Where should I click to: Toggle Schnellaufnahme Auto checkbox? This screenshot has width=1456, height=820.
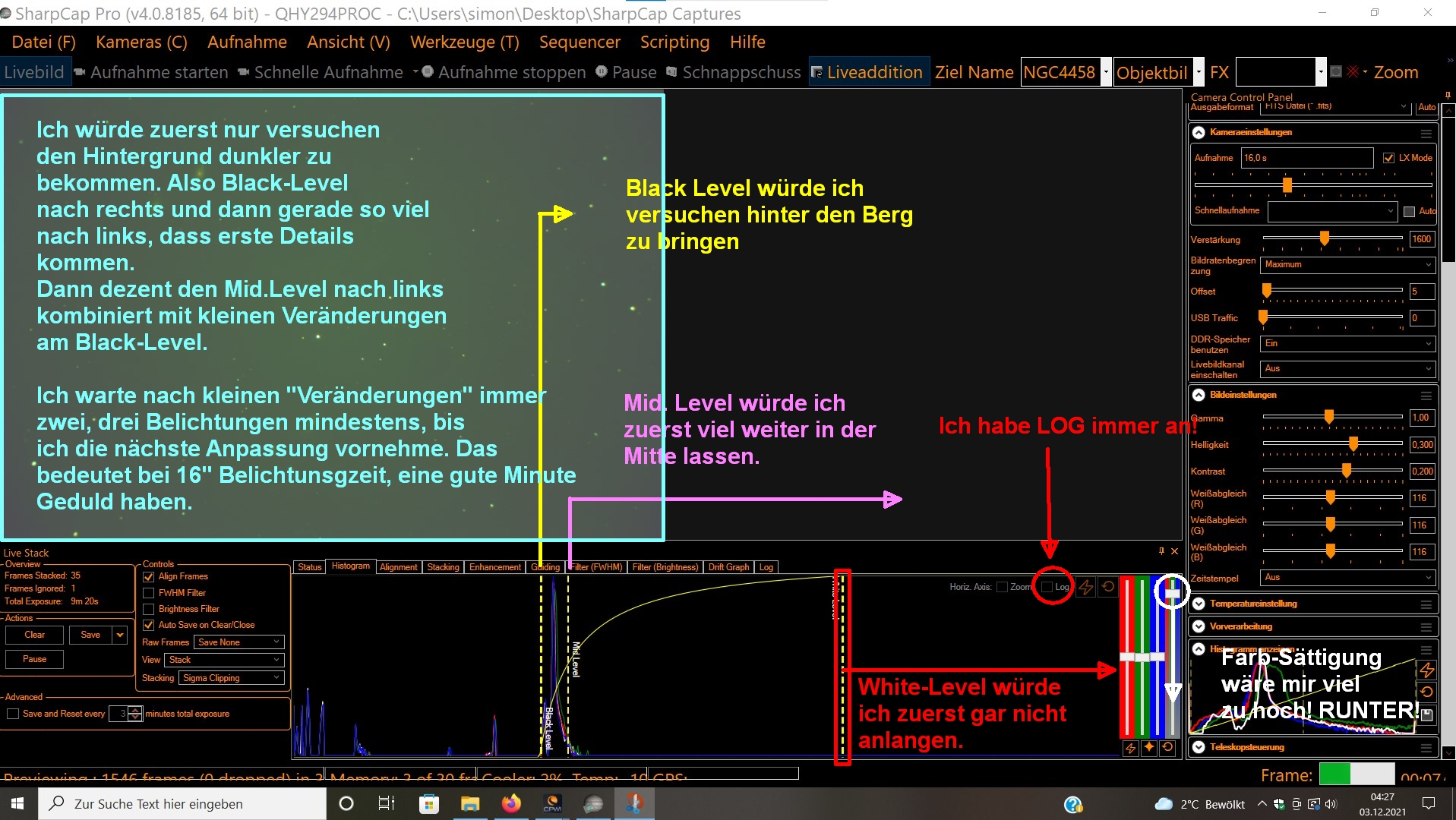(1410, 212)
